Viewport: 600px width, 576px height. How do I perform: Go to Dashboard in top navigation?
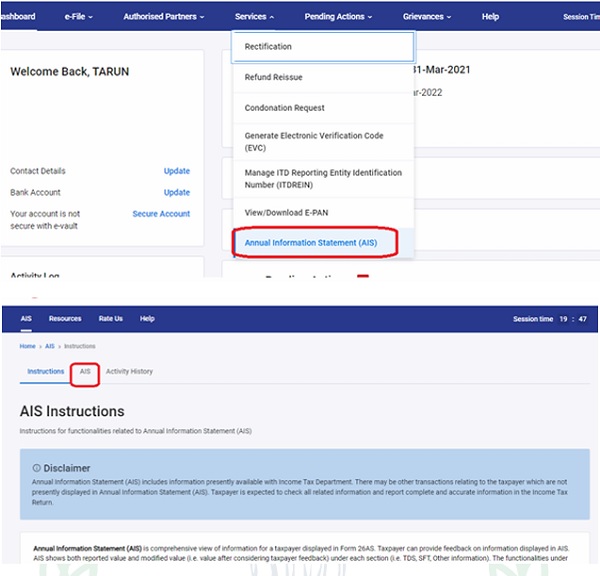click(x=18, y=16)
